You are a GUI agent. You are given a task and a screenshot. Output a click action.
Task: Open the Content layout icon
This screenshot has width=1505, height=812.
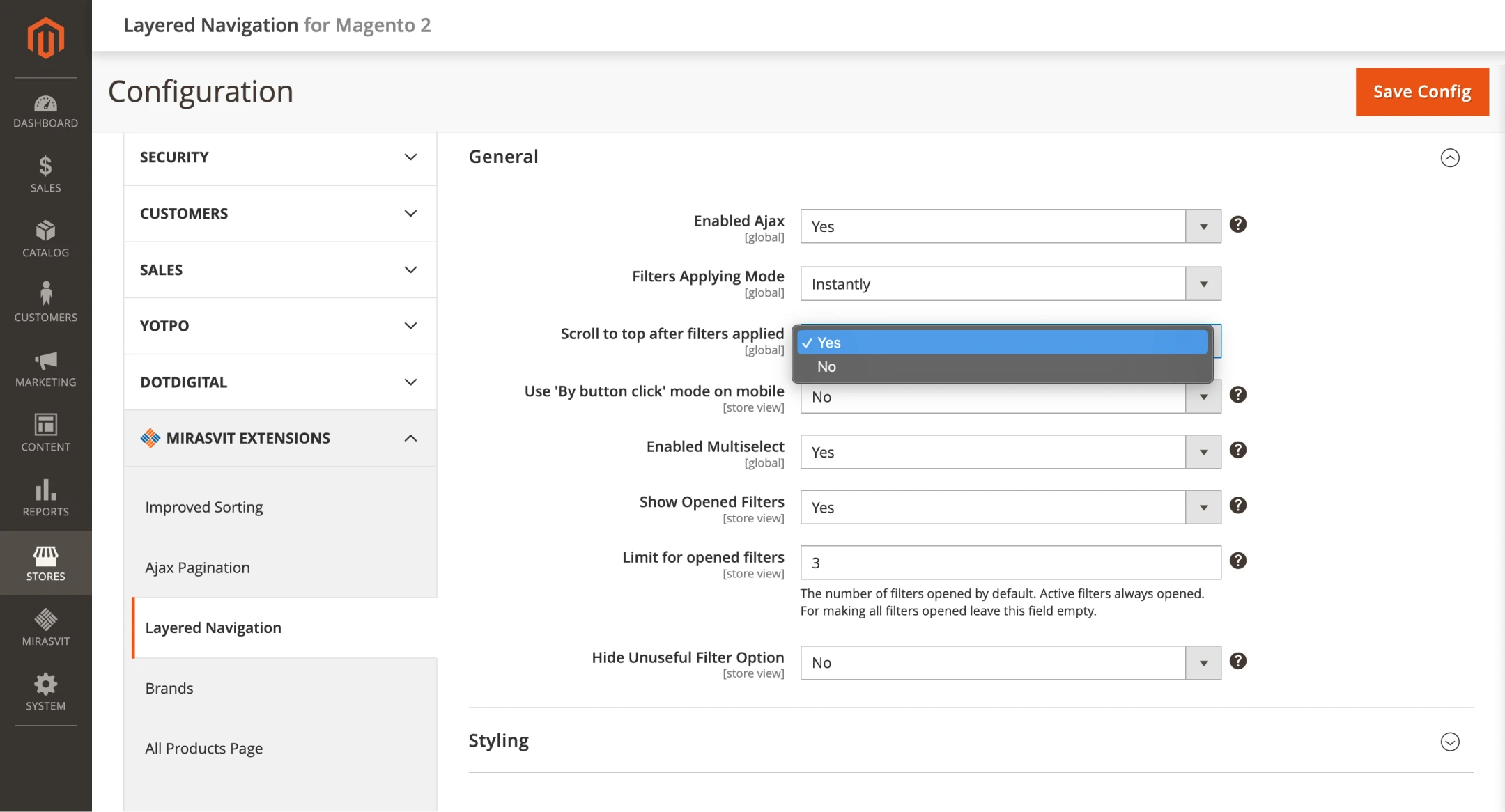click(x=45, y=433)
